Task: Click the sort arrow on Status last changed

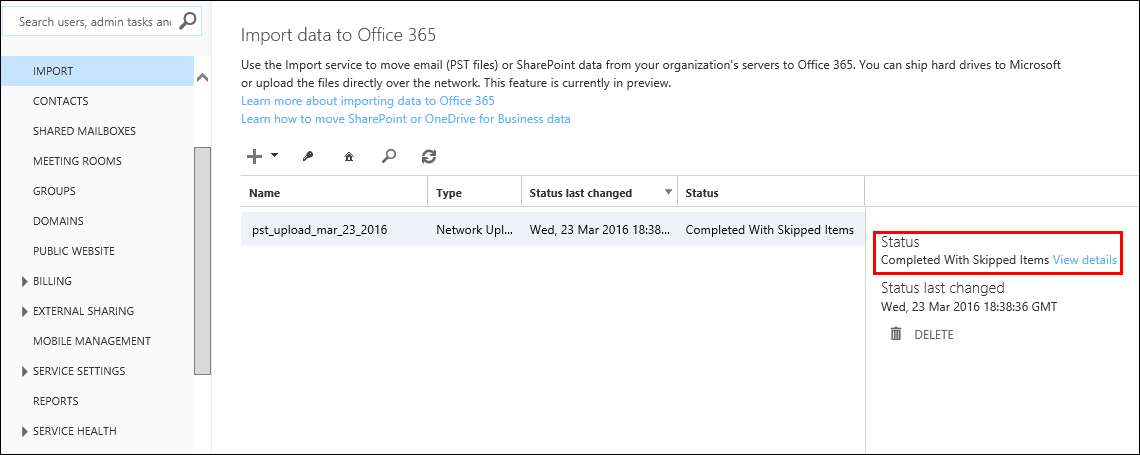Action: pyautogui.click(x=668, y=193)
